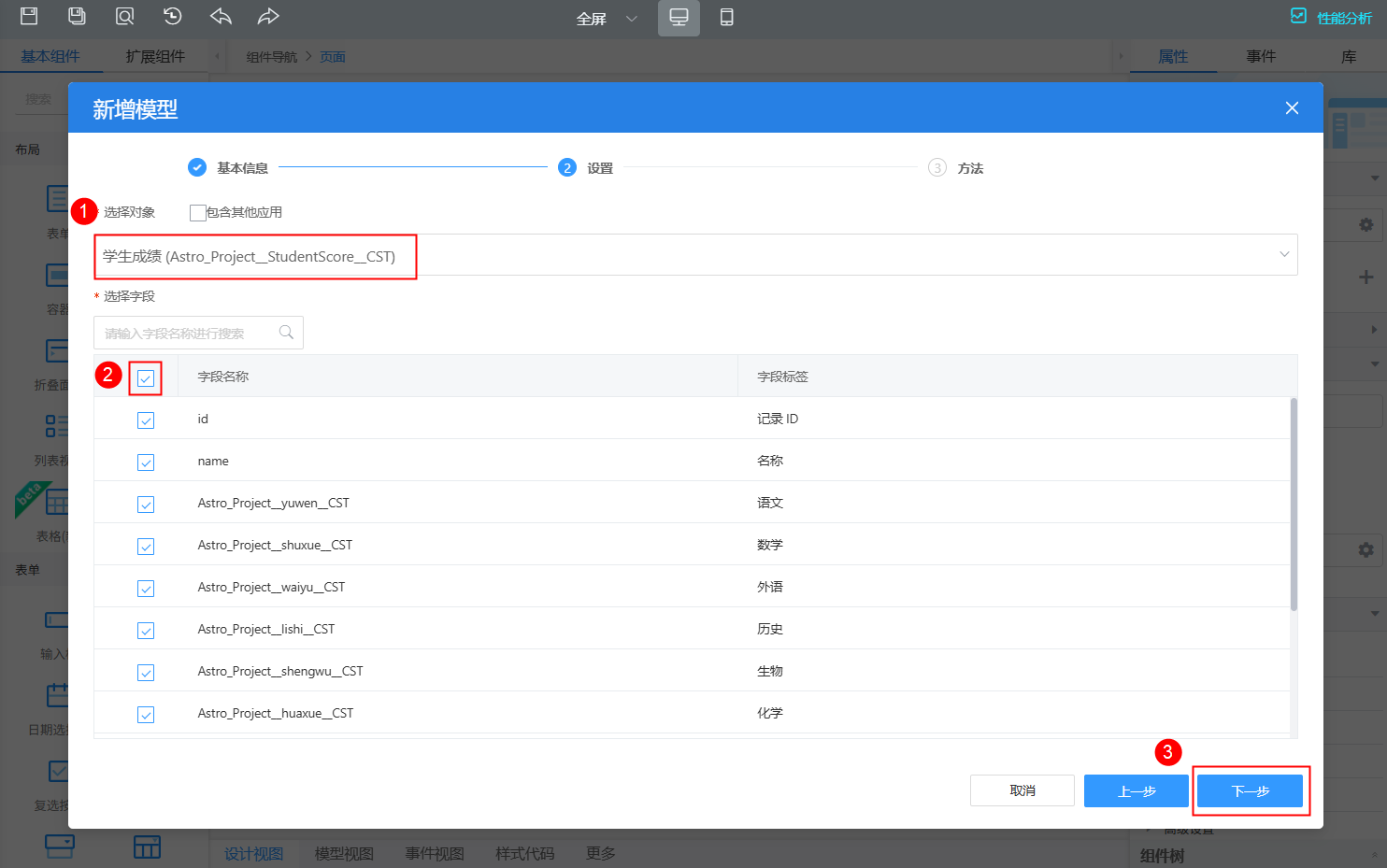Click the 生物 label cell

pos(770,671)
